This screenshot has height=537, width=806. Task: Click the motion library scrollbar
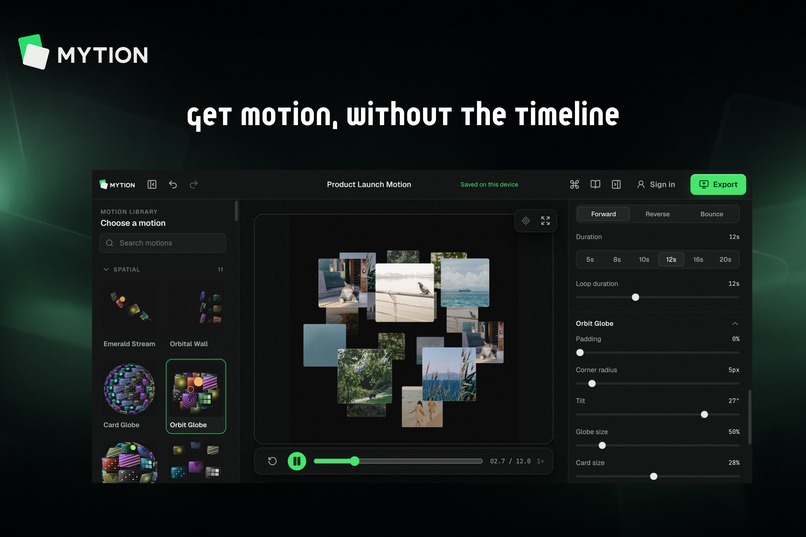point(236,211)
